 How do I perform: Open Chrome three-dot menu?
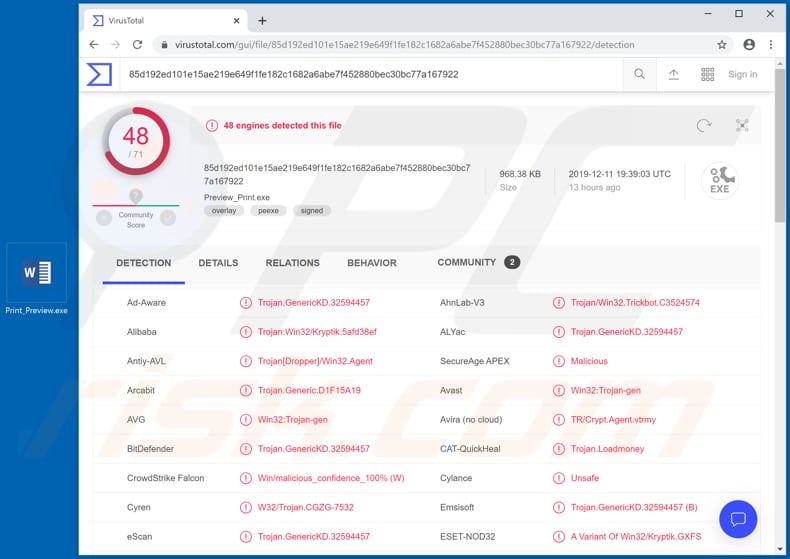(771, 44)
